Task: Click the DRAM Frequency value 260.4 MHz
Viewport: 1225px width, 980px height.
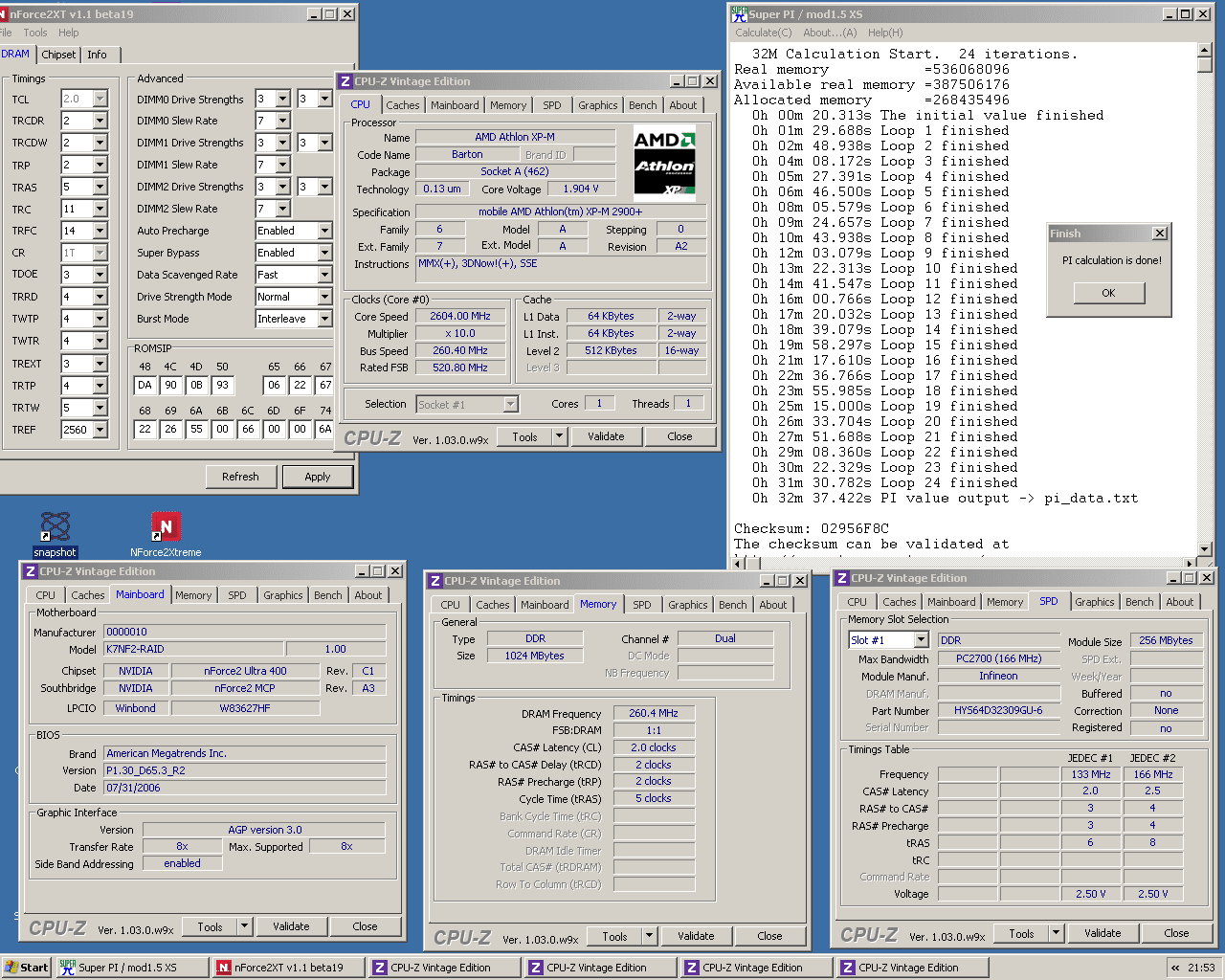Action: point(654,713)
